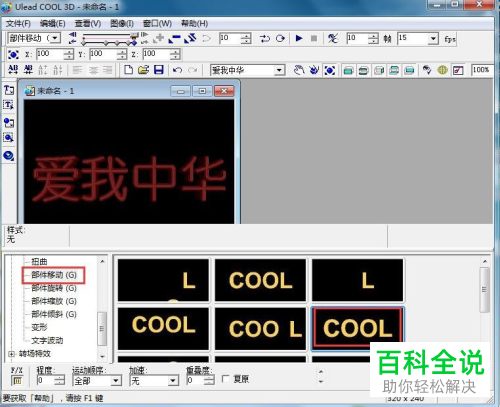
Task: Click the 100% zoom level field
Action: coord(482,70)
